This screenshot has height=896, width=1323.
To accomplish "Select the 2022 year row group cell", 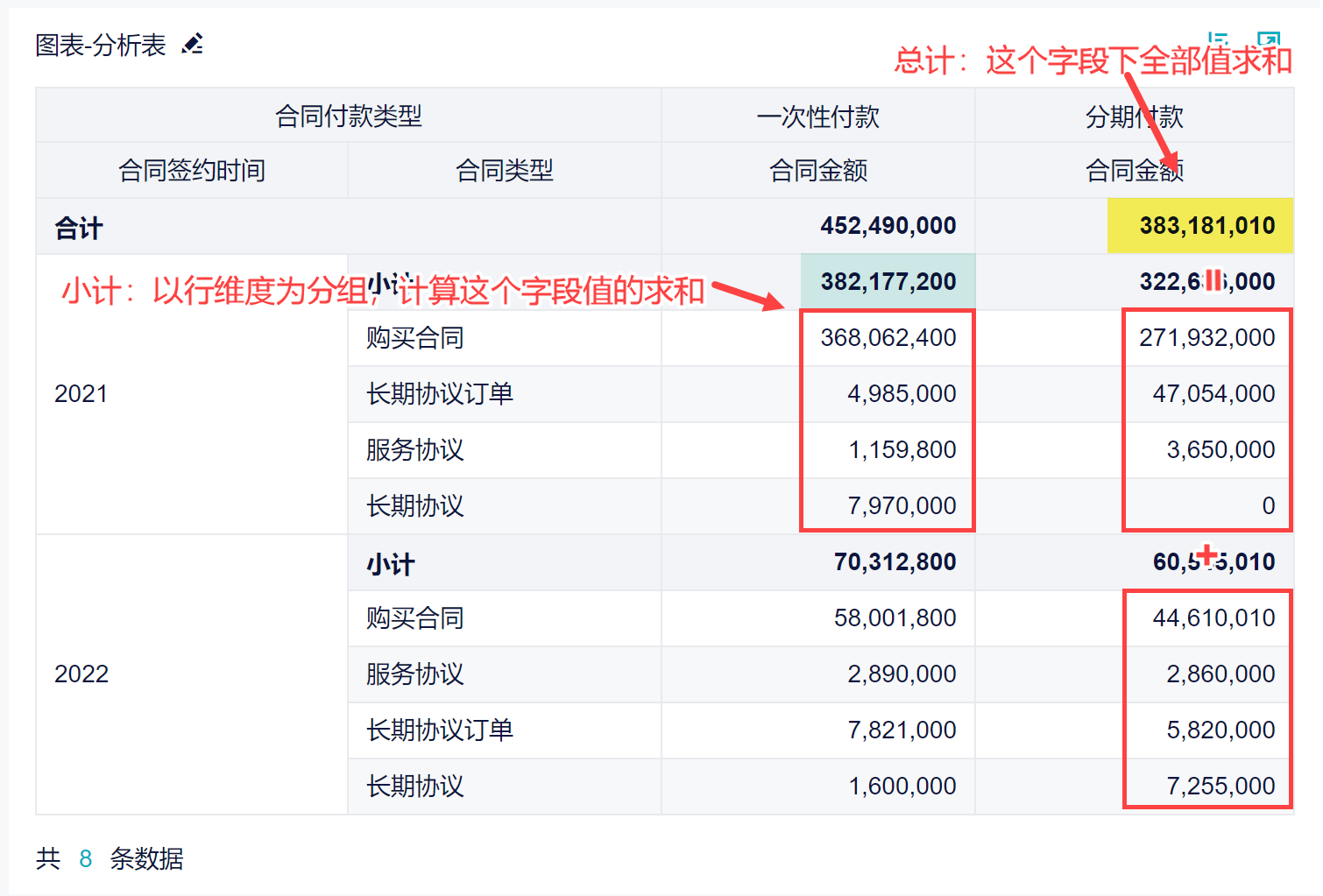I will [x=81, y=674].
